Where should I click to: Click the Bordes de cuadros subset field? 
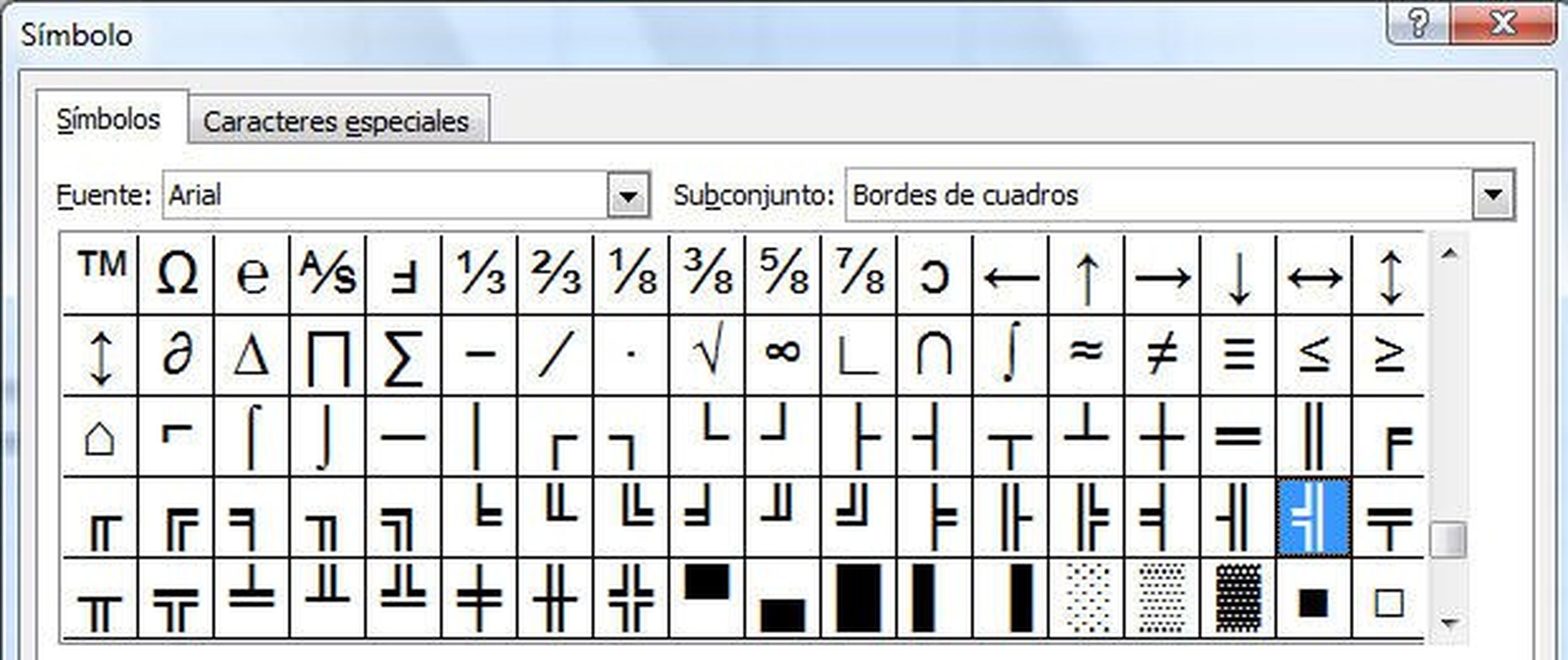tap(1160, 195)
